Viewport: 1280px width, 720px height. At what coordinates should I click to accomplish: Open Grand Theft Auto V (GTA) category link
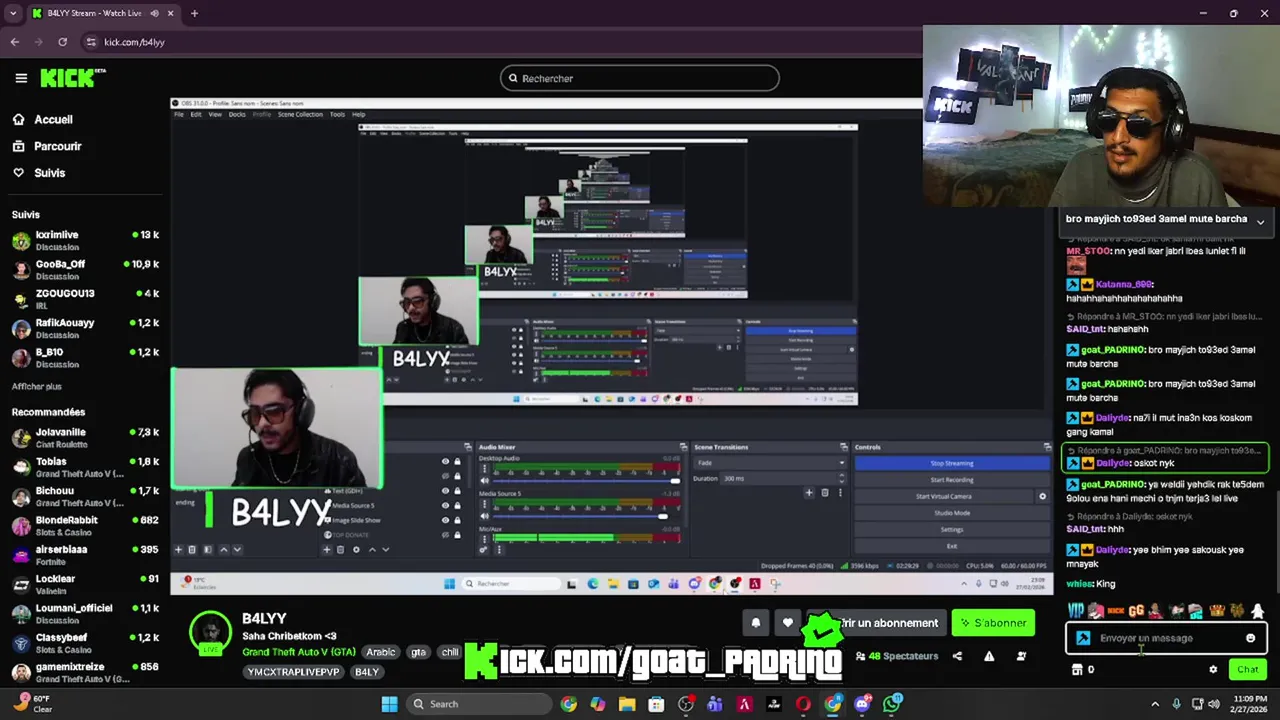point(299,652)
